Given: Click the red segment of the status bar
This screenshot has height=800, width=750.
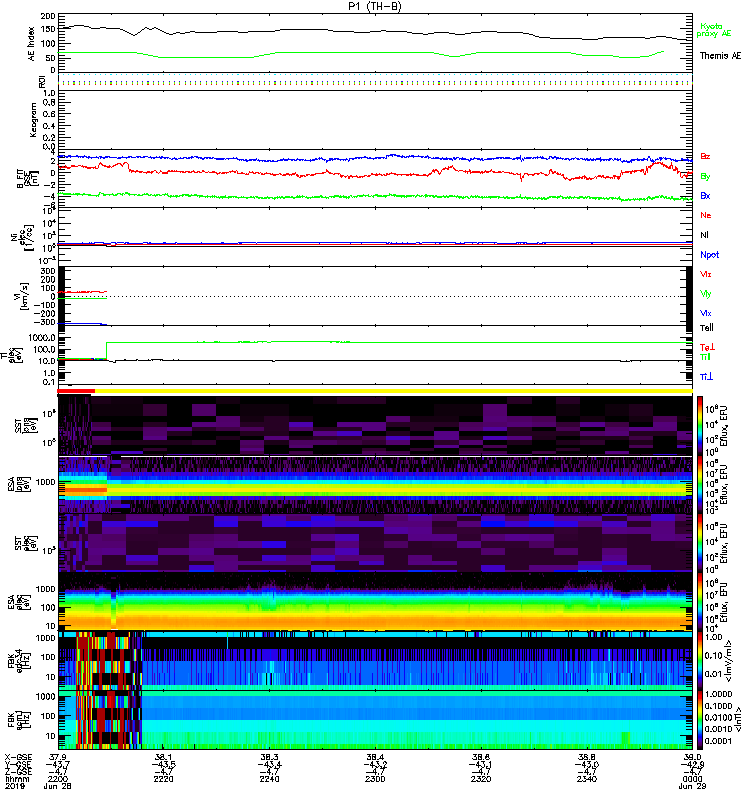Looking at the screenshot, I should click(x=76, y=391).
